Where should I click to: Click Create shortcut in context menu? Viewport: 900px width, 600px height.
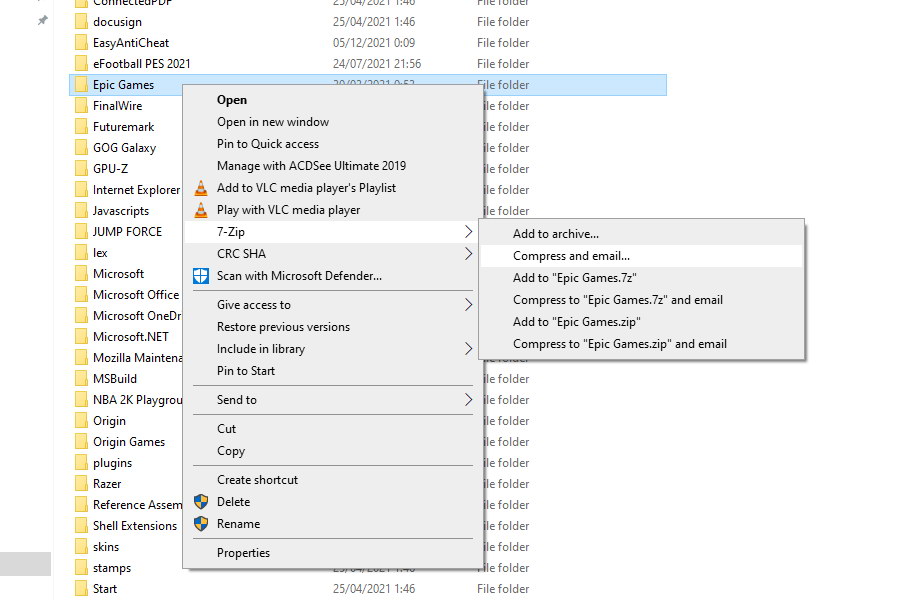pos(257,480)
